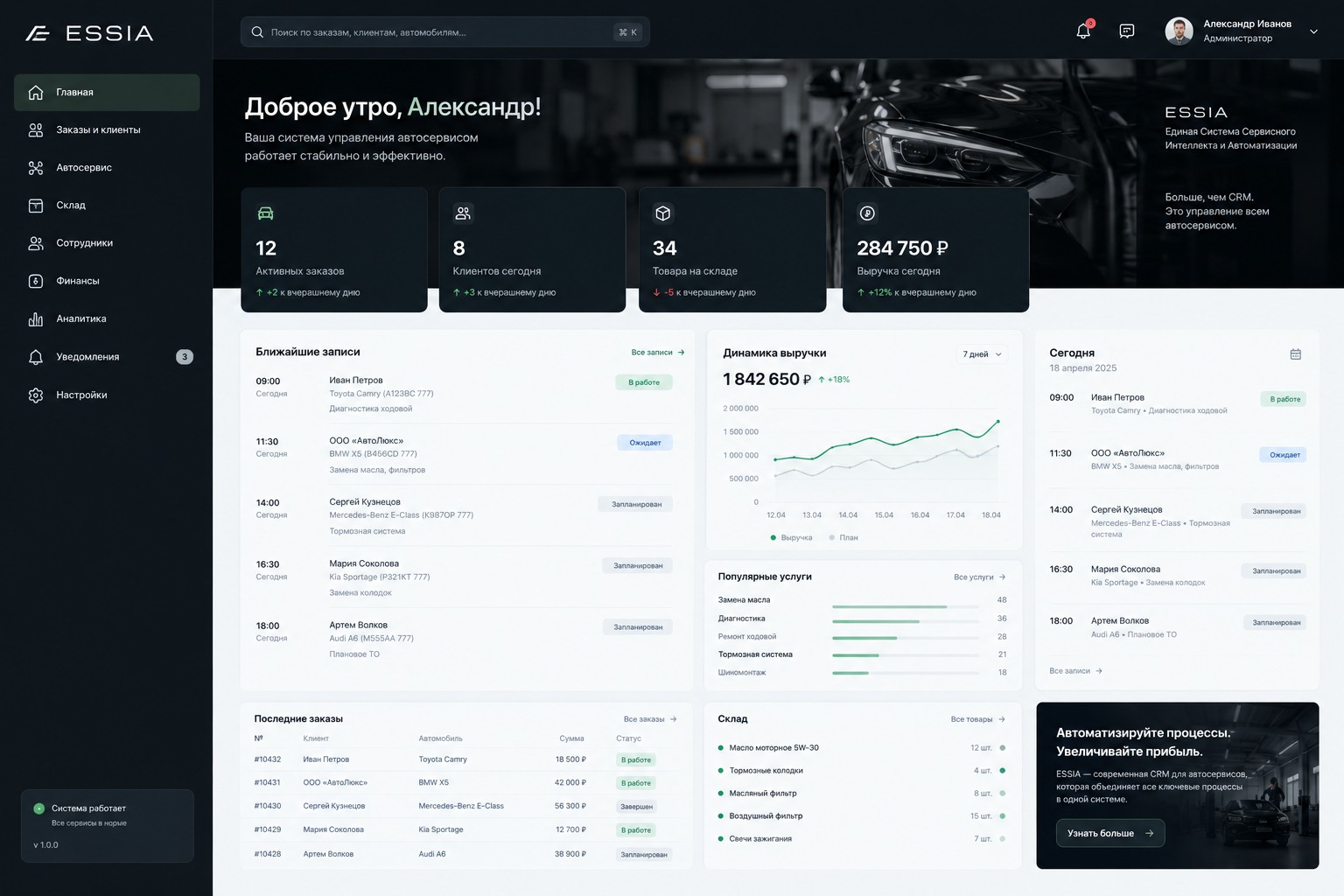Viewport: 1344px width, 896px height.
Task: Focus the search orders input field
Action: (444, 32)
